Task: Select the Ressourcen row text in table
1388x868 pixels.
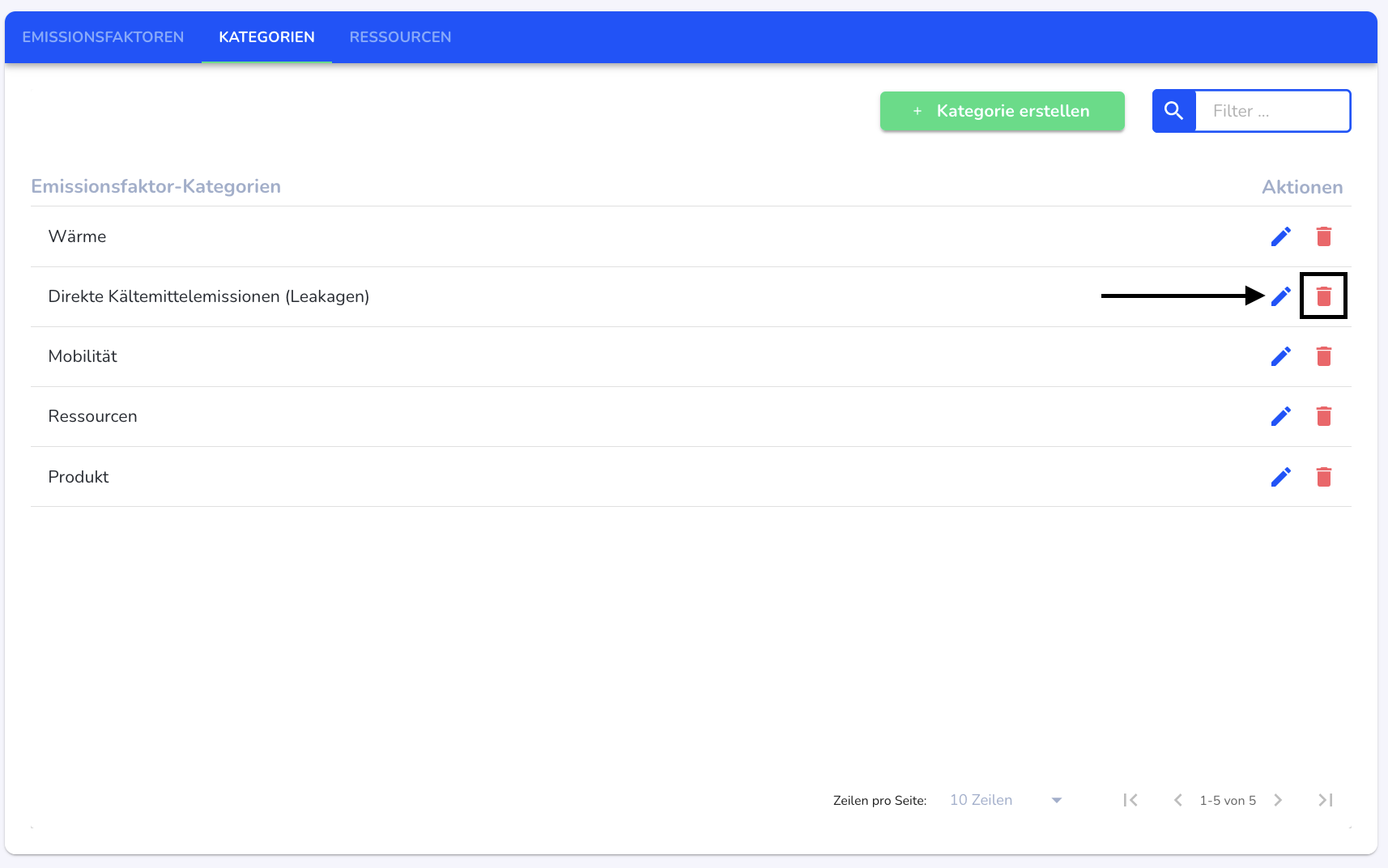Action: 92,416
